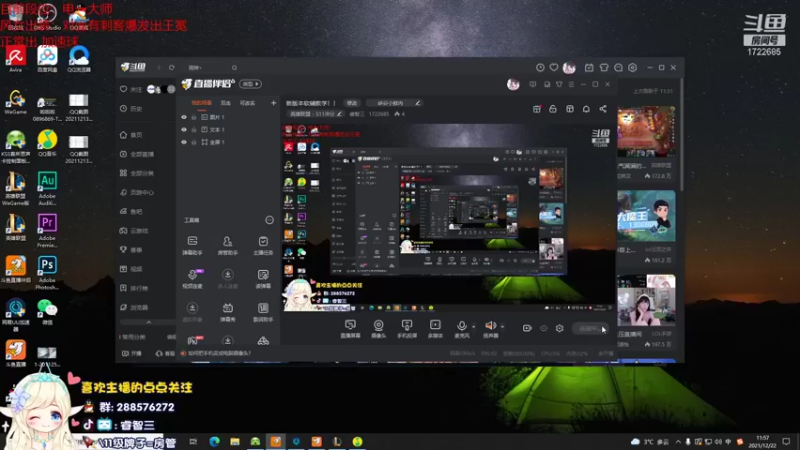Open Avira antivirus desktop icon
The height and width of the screenshot is (450, 800).
tap(15, 59)
